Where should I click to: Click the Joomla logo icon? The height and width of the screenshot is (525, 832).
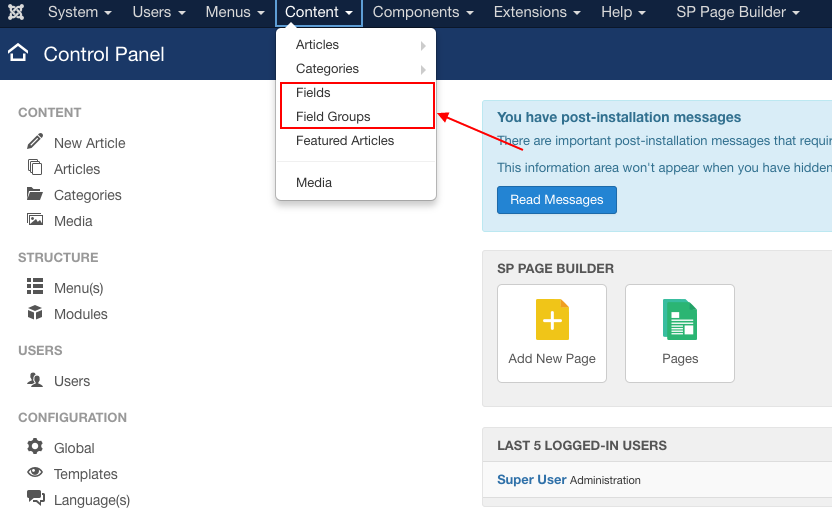coord(17,13)
